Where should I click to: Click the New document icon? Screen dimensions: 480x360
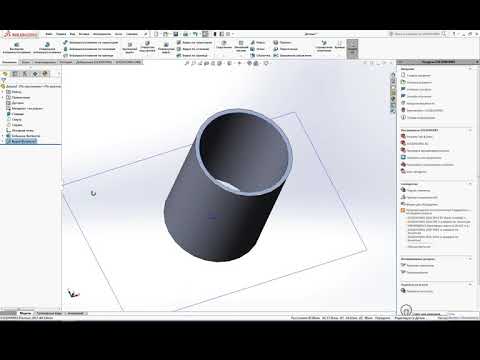(156, 34)
